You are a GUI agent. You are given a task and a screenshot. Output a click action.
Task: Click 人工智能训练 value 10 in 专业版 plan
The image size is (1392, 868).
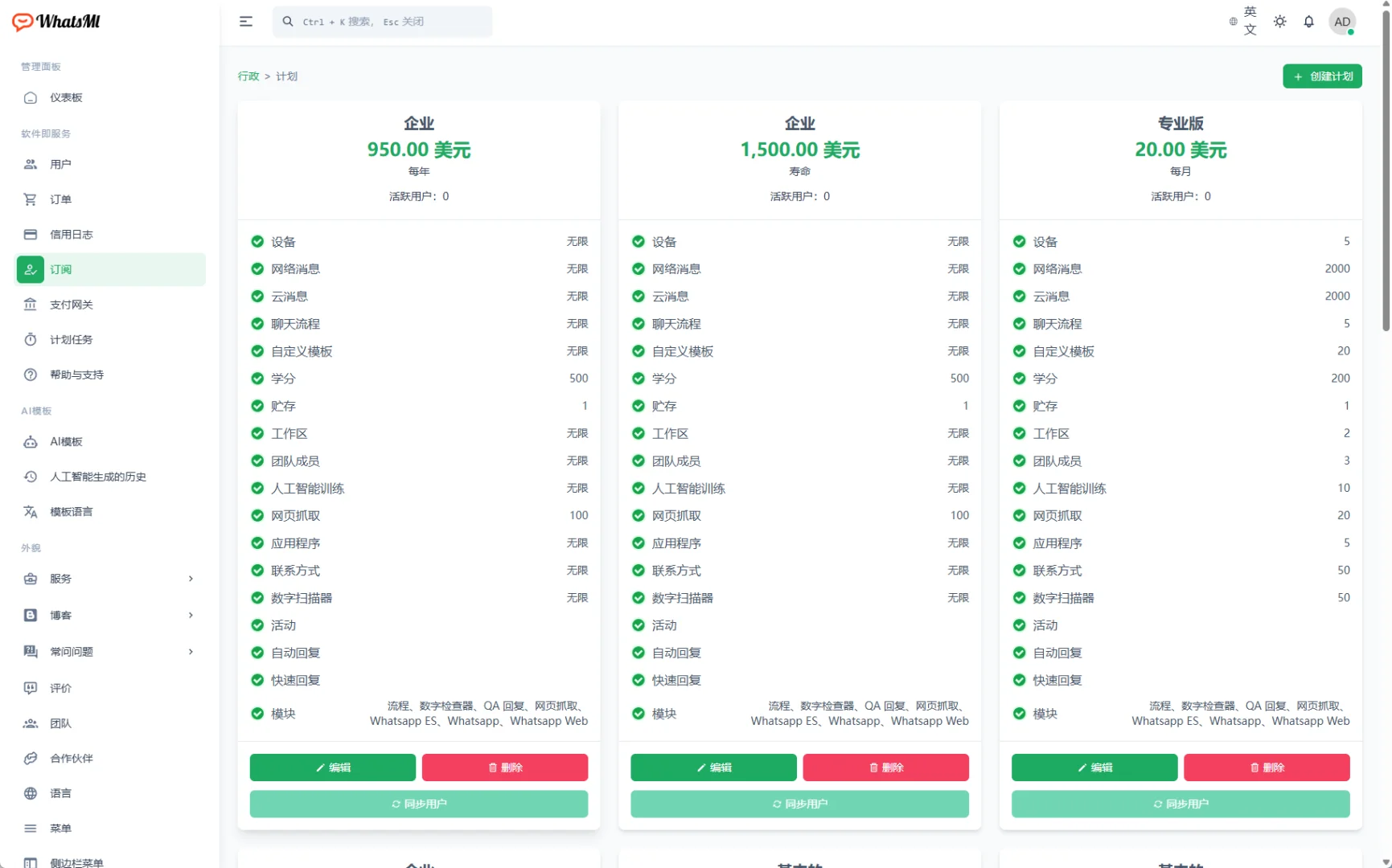tap(1344, 488)
